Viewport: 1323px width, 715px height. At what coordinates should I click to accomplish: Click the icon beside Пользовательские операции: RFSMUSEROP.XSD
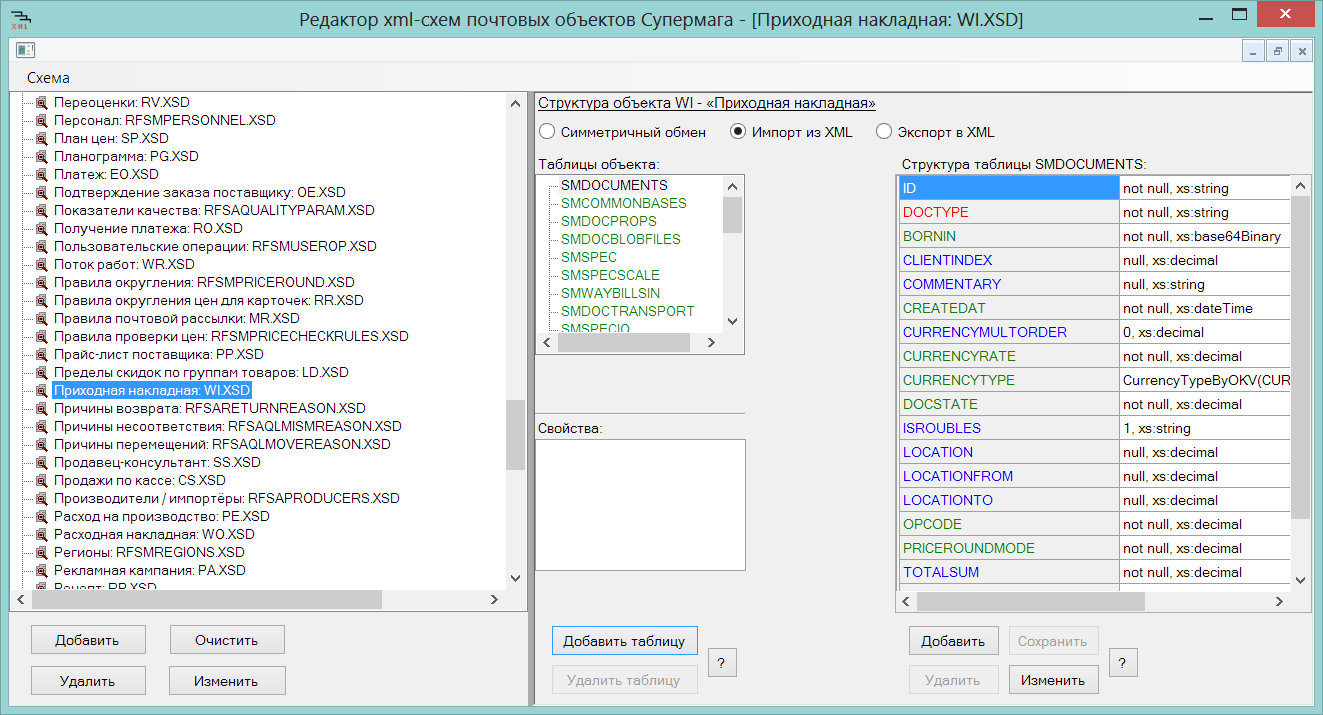42,246
